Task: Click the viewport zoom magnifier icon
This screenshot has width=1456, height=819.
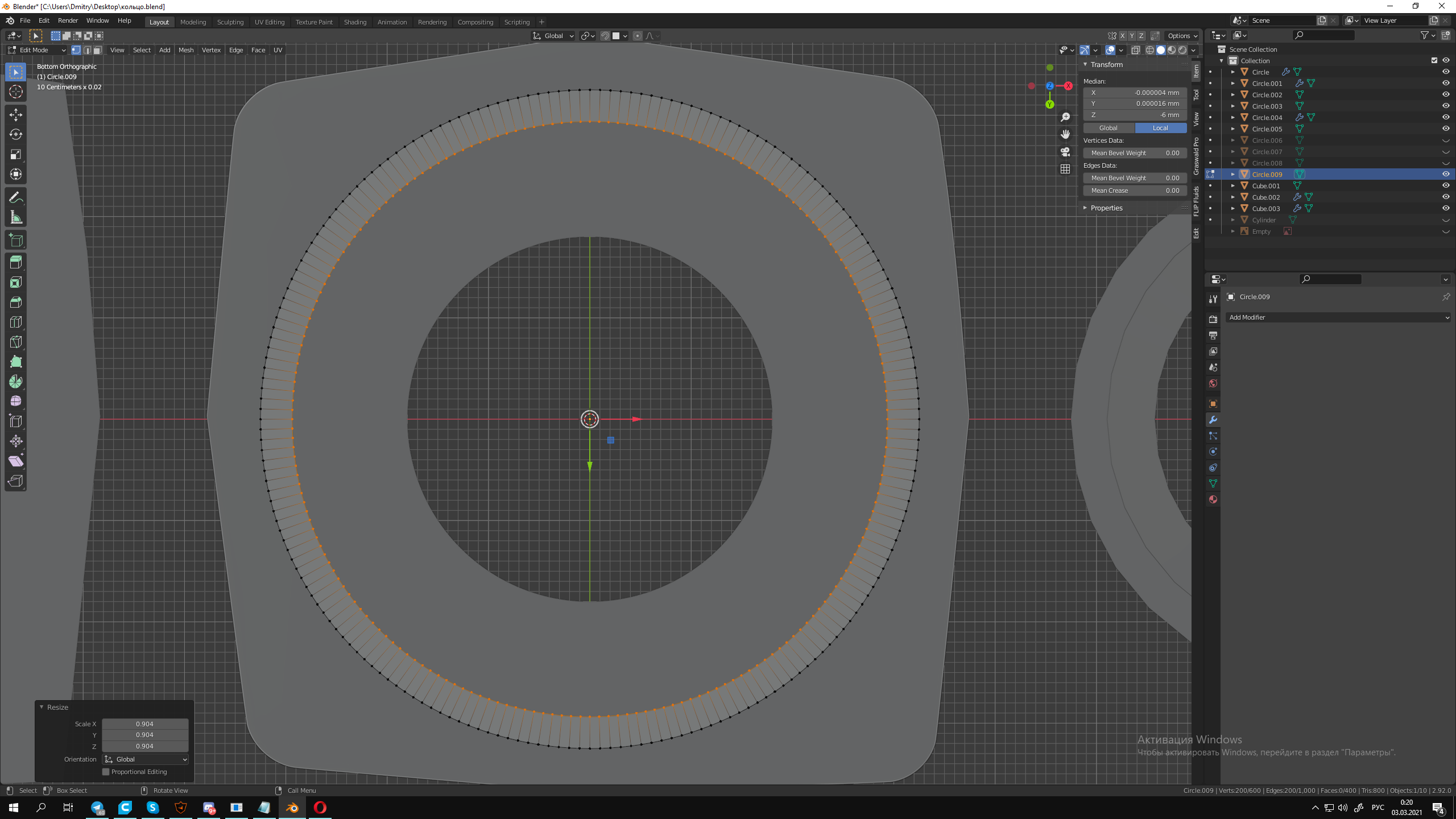Action: click(x=1065, y=117)
